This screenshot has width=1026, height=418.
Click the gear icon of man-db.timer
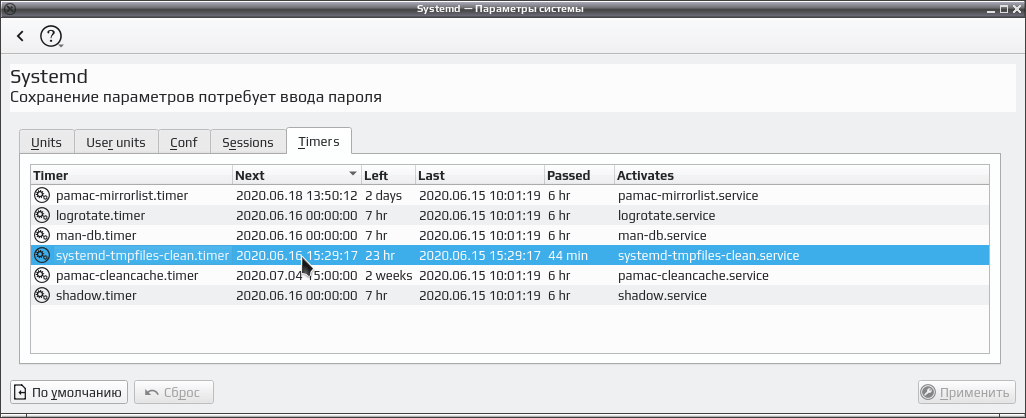point(42,235)
